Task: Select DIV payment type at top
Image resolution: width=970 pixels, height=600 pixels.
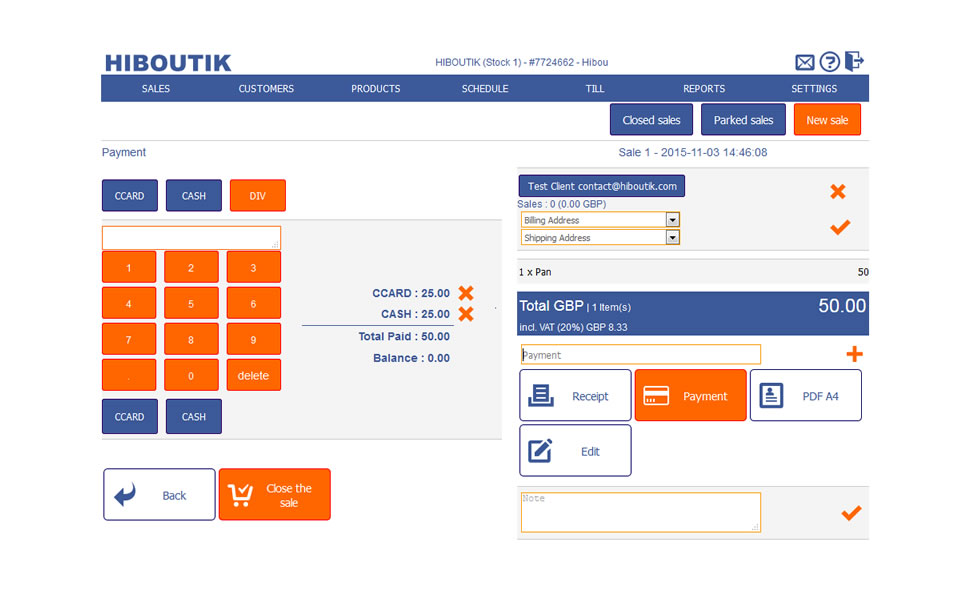Action: click(257, 196)
